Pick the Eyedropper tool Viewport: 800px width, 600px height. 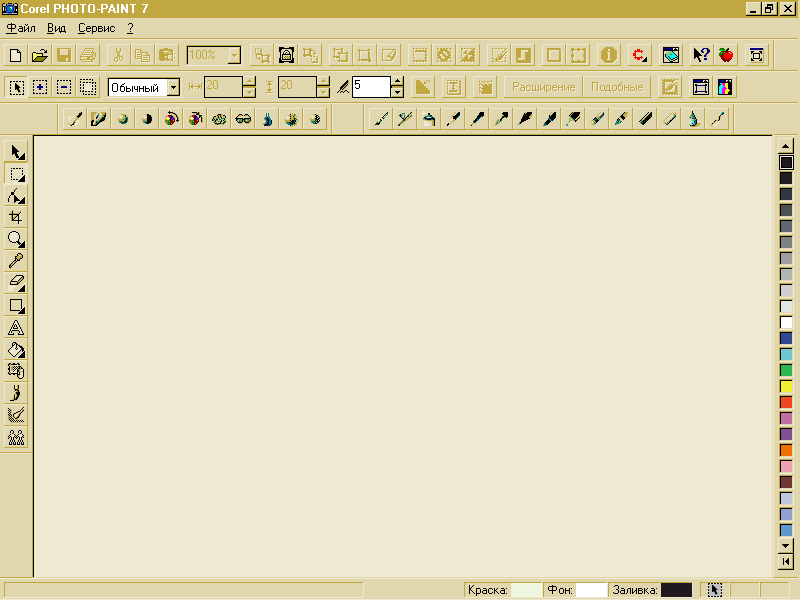coord(16,261)
